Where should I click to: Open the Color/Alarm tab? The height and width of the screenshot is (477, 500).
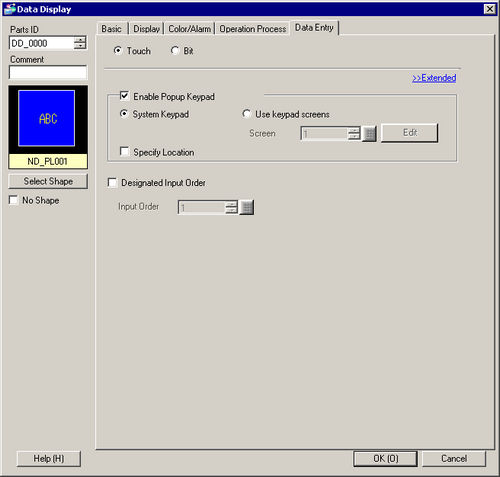[x=189, y=29]
